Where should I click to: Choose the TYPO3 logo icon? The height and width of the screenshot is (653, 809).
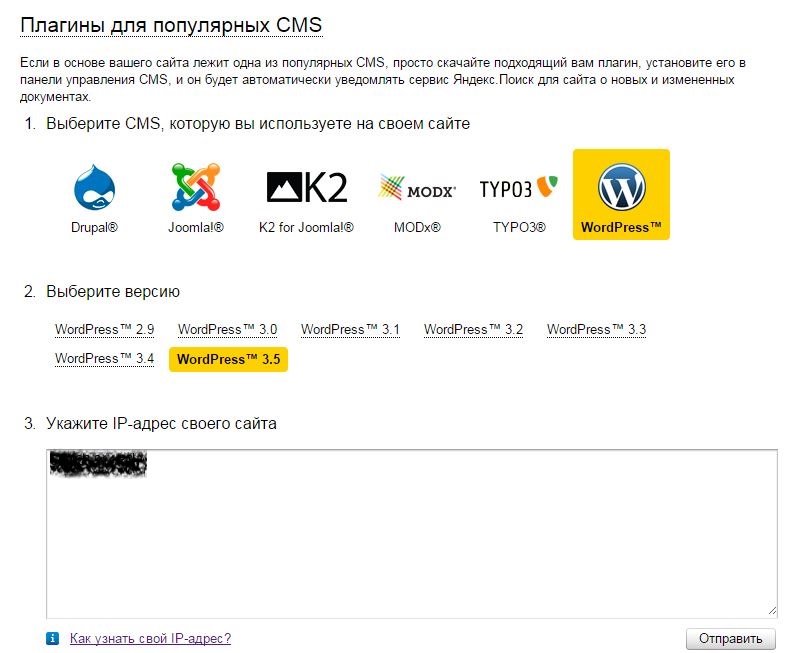(x=518, y=187)
